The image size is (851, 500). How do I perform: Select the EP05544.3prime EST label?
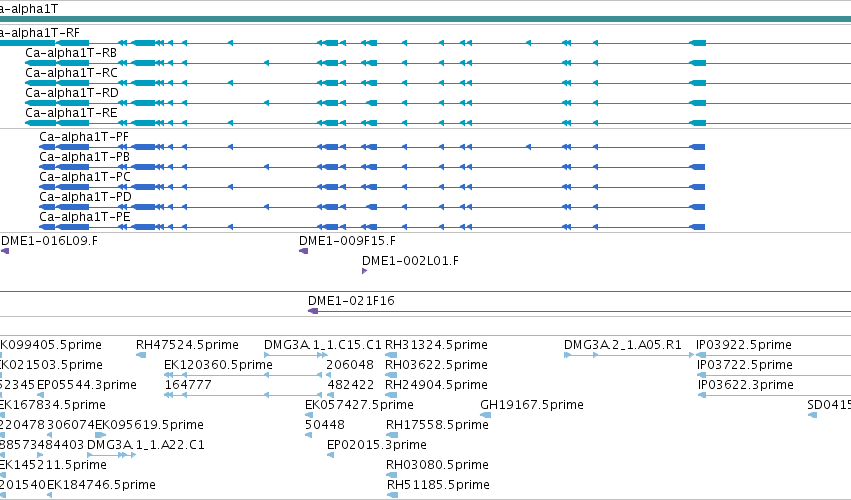[87, 385]
